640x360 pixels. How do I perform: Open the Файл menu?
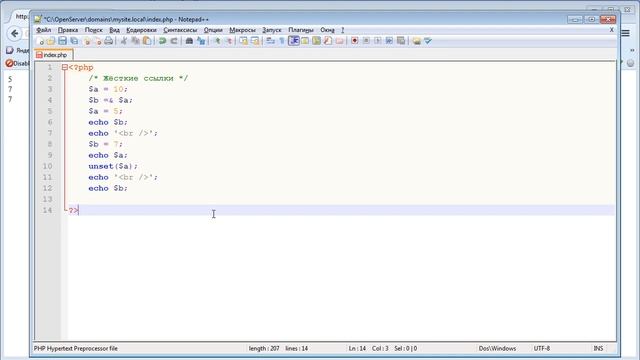point(44,30)
